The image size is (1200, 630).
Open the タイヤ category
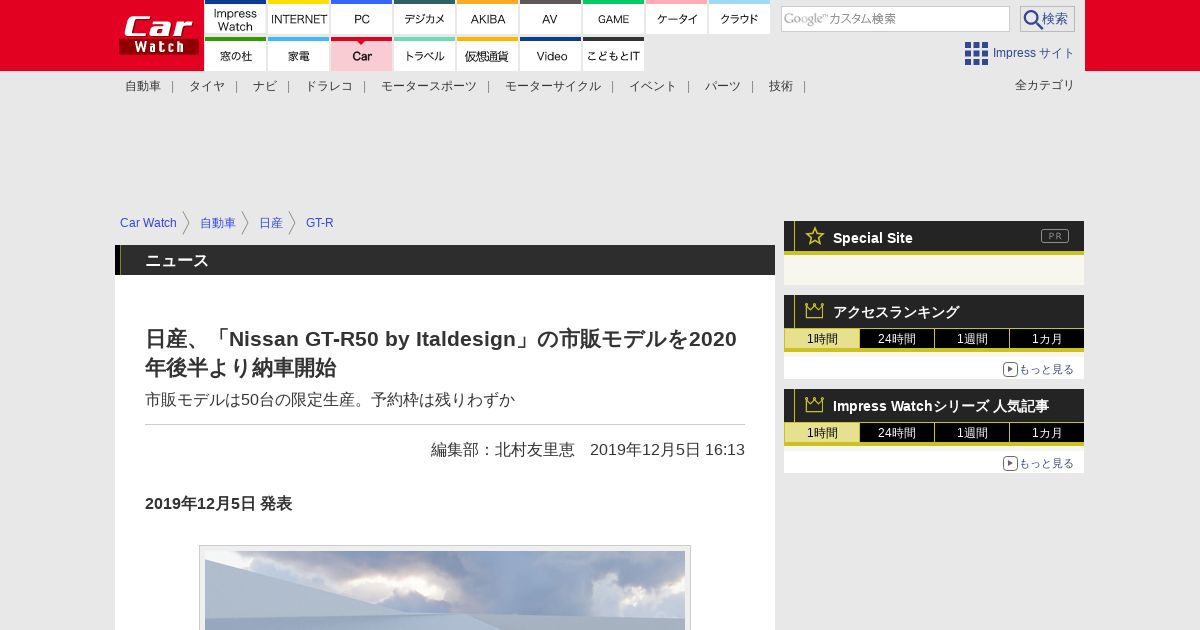(x=207, y=86)
